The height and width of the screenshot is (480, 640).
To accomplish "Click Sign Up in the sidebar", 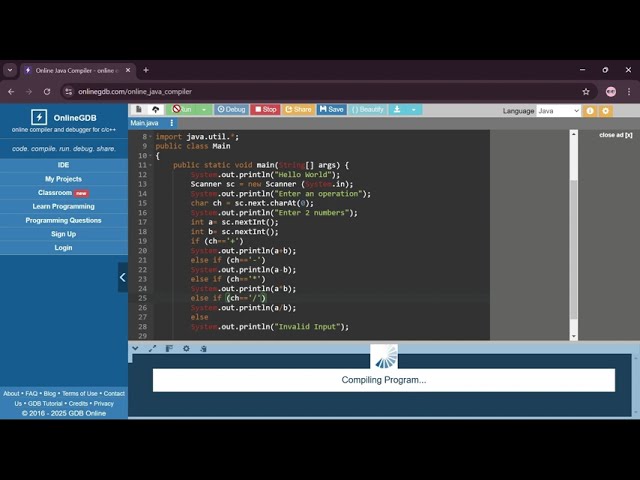I will point(63,234).
